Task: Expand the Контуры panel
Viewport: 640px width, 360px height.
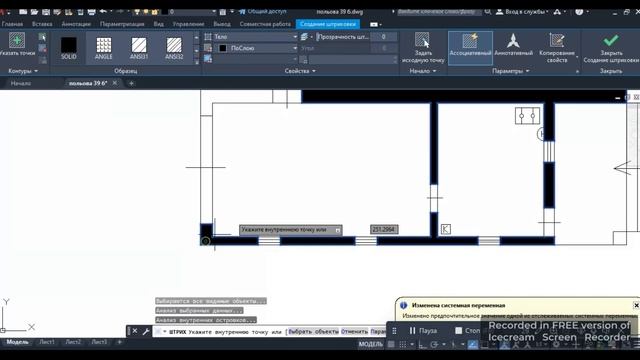Action: (23, 71)
